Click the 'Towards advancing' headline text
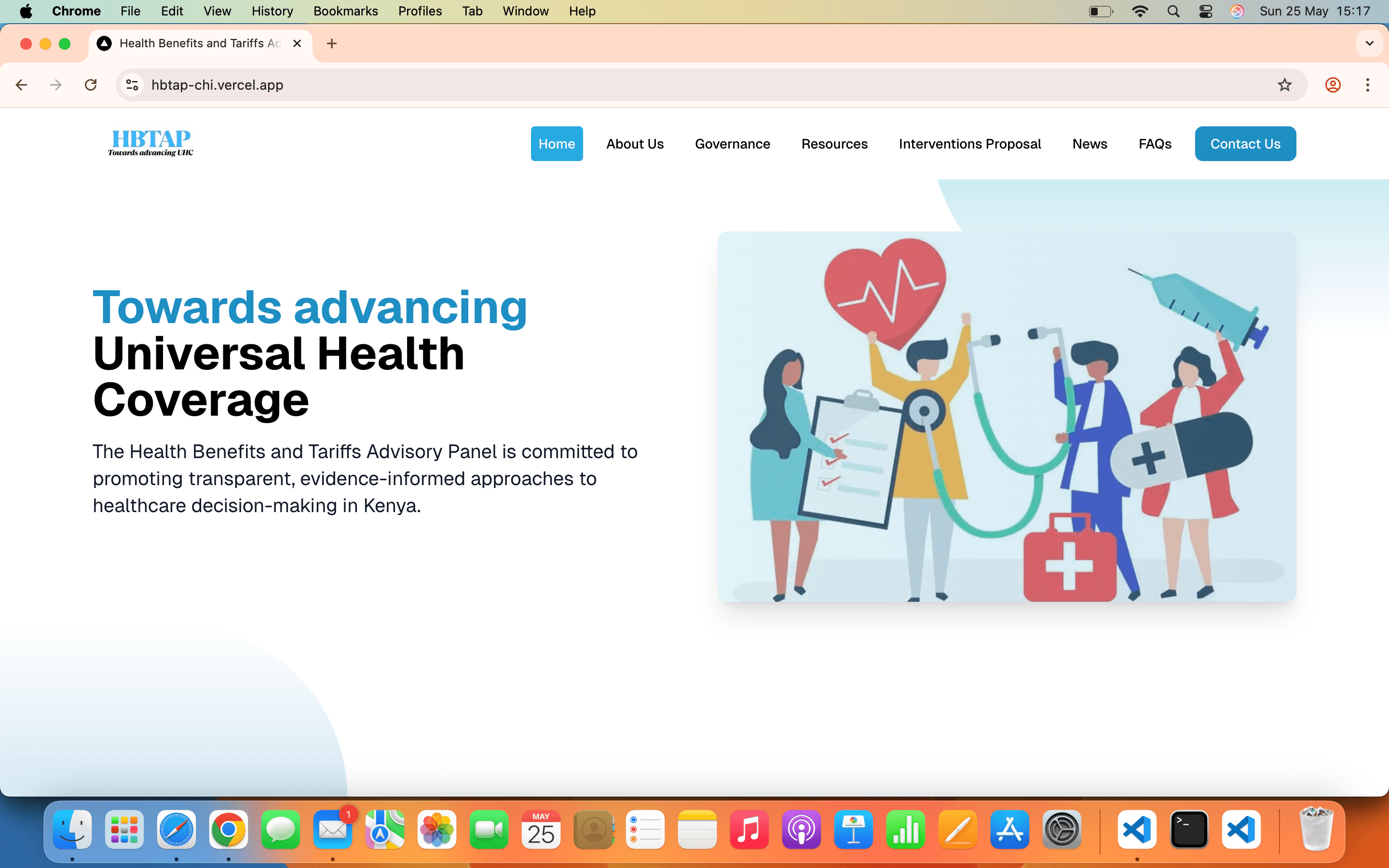The image size is (1389, 868). [310, 308]
